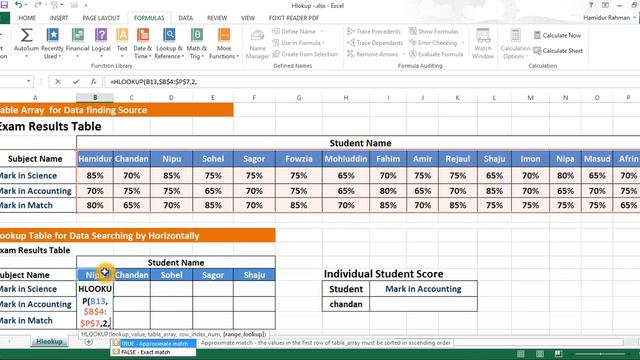Switch to the PAGE LAYOUT tab
Screen dimensions: 640x360
[101, 18]
